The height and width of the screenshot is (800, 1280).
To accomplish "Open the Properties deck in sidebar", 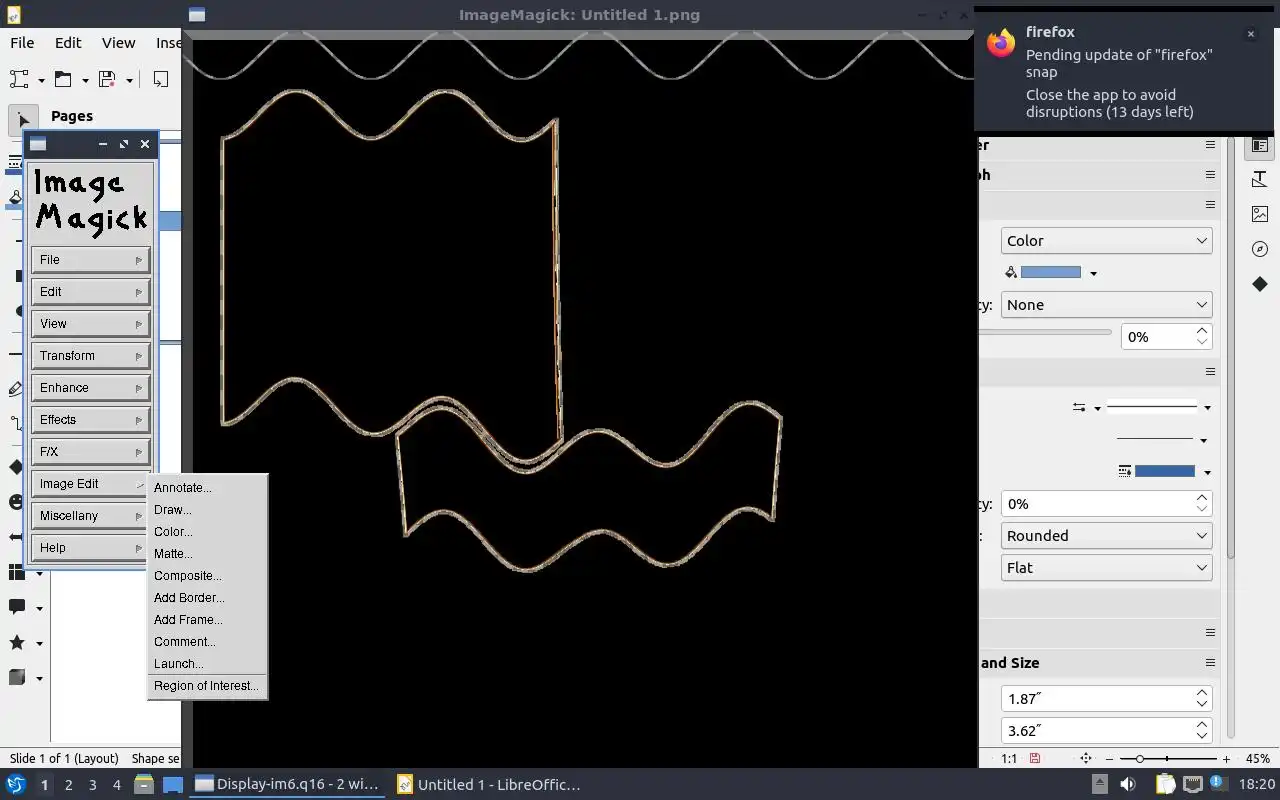I will tap(1259, 145).
